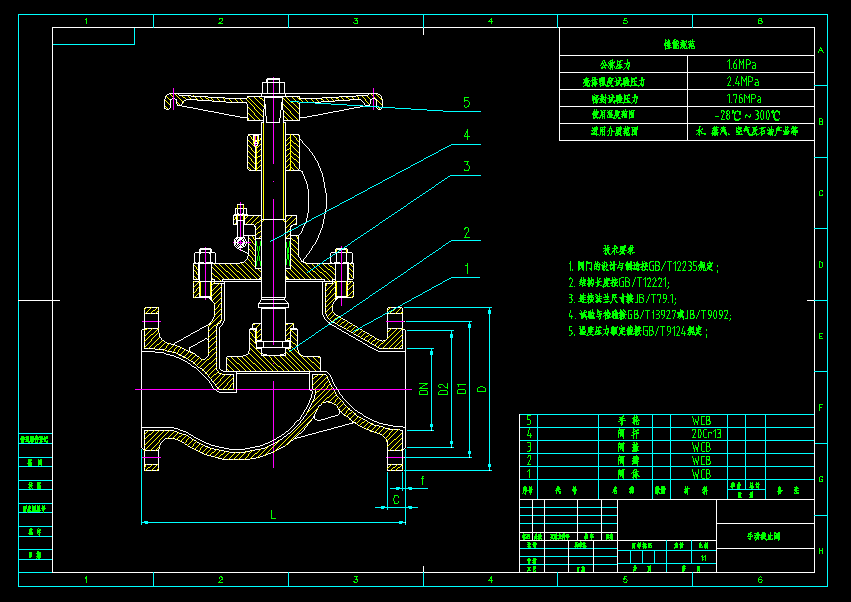Select the flange thickness dimension C
The height and width of the screenshot is (602, 851).
coord(396,499)
